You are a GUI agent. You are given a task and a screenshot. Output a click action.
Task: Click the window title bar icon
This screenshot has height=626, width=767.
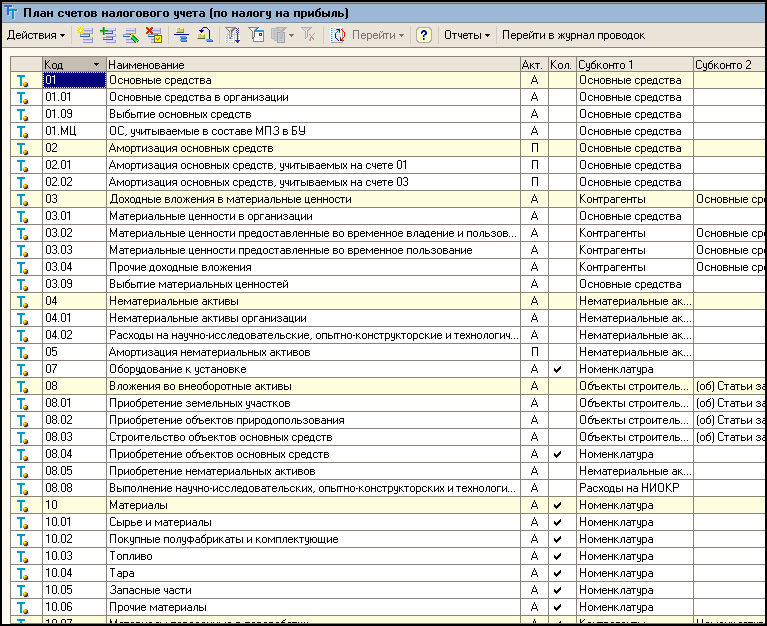tap(11, 12)
